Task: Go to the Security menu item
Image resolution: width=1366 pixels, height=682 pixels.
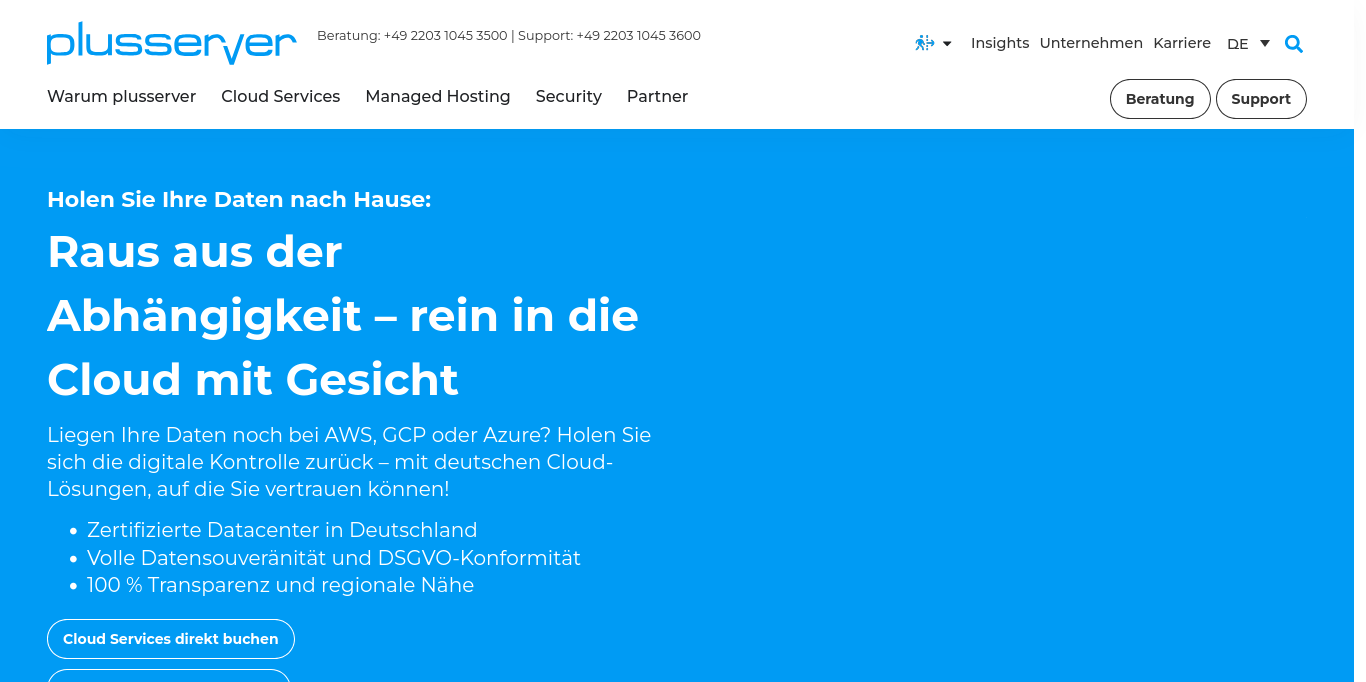Action: [x=568, y=96]
